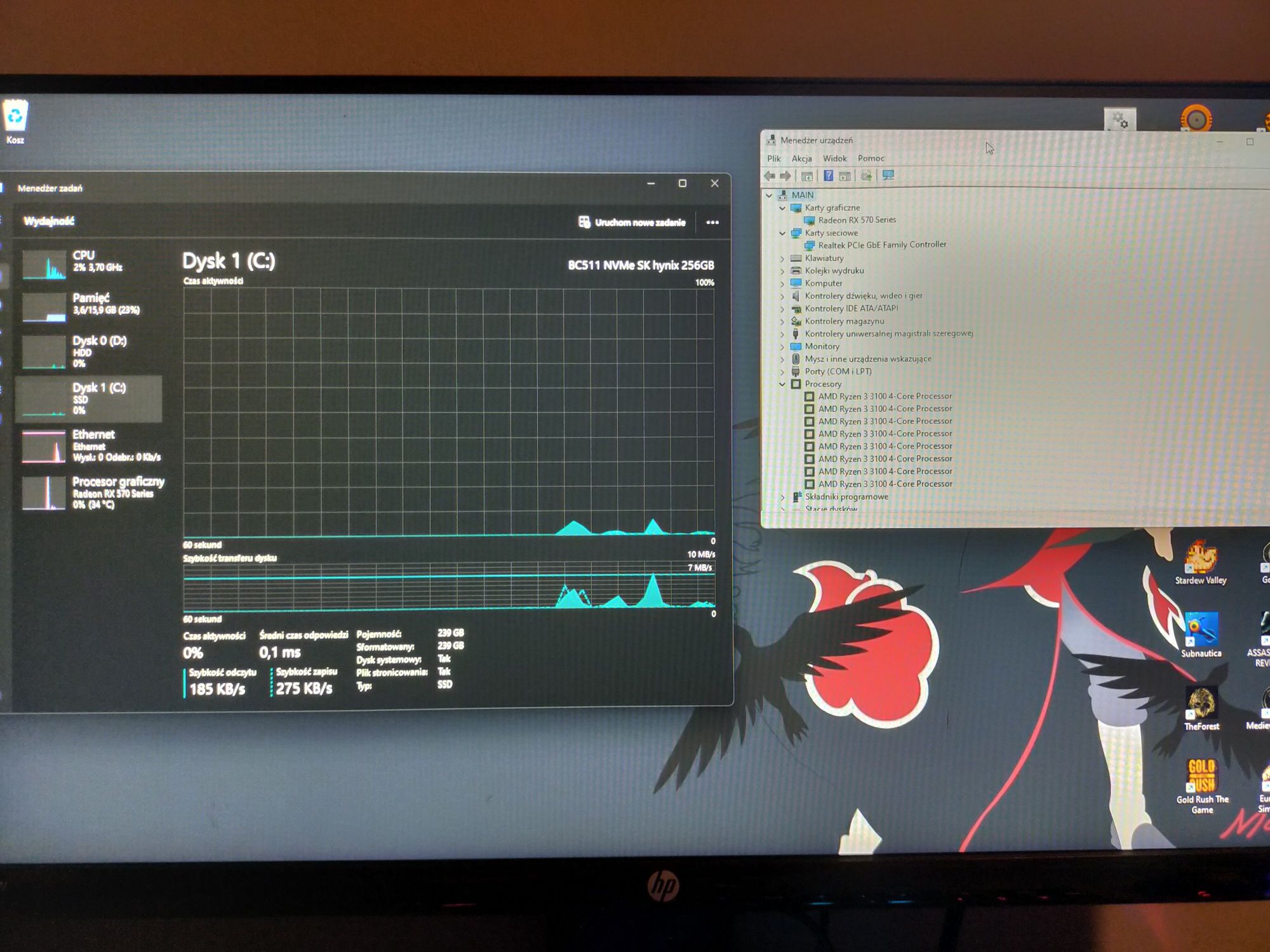Click the 0,1 ms response time value

pyautogui.click(x=280, y=652)
